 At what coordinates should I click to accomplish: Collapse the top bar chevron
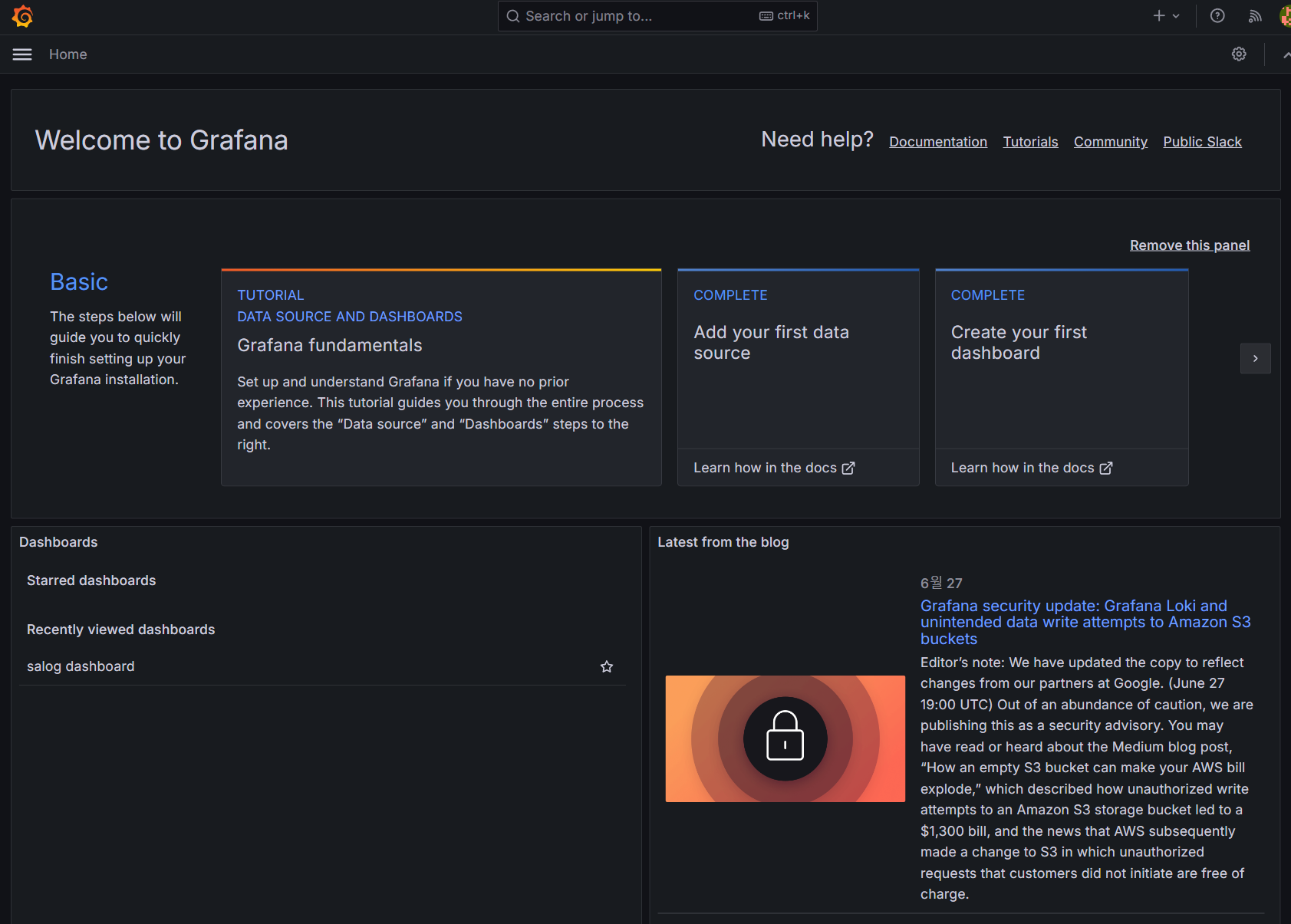coord(1286,54)
